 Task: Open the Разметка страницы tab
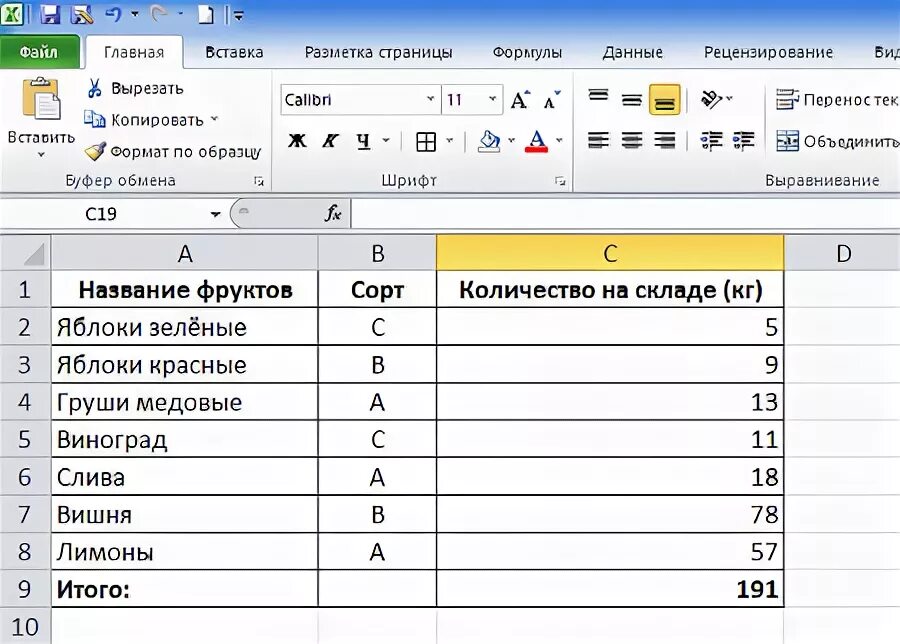pyautogui.click(x=378, y=52)
